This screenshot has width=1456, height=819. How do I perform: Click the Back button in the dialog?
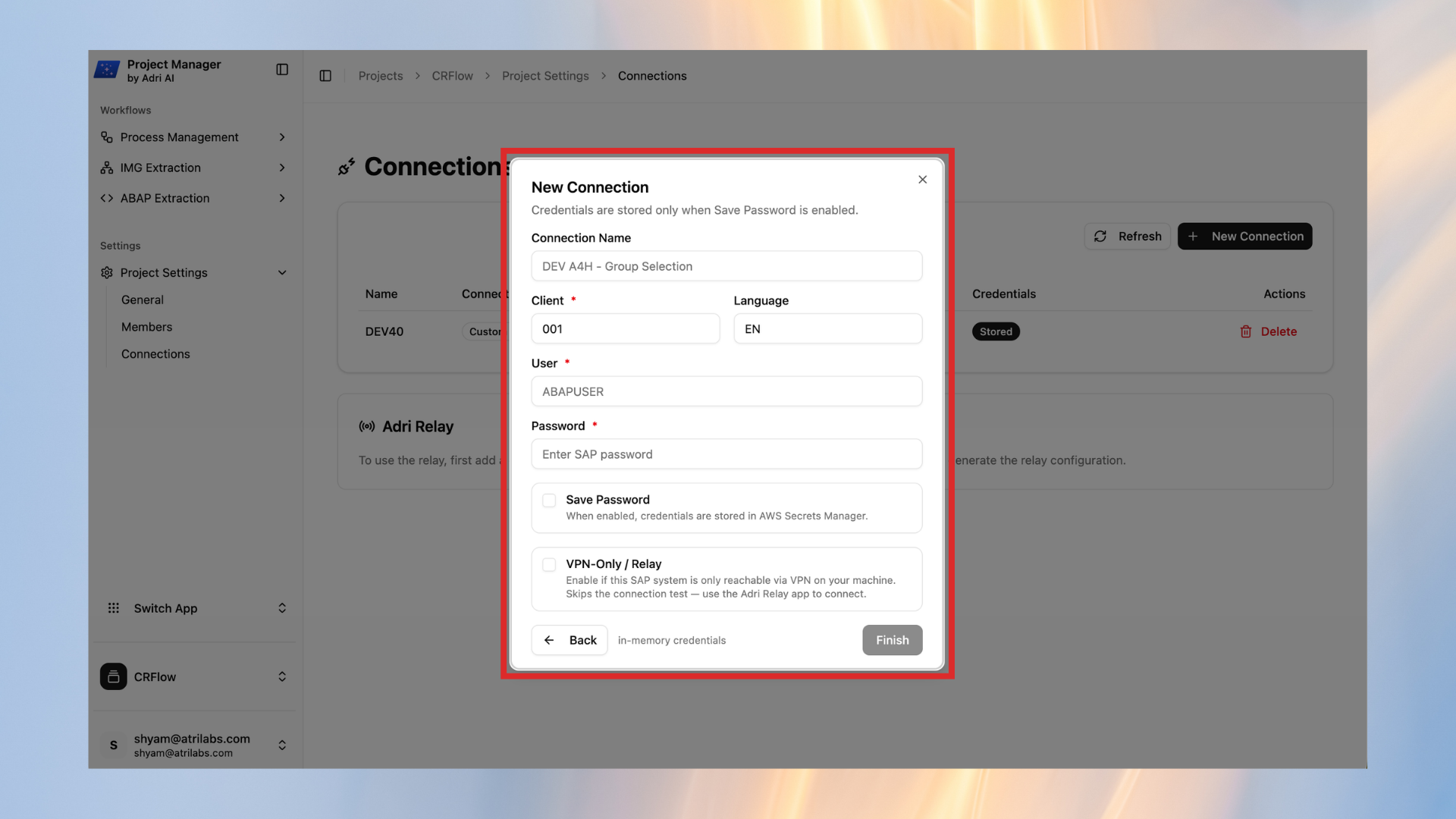[x=569, y=640]
